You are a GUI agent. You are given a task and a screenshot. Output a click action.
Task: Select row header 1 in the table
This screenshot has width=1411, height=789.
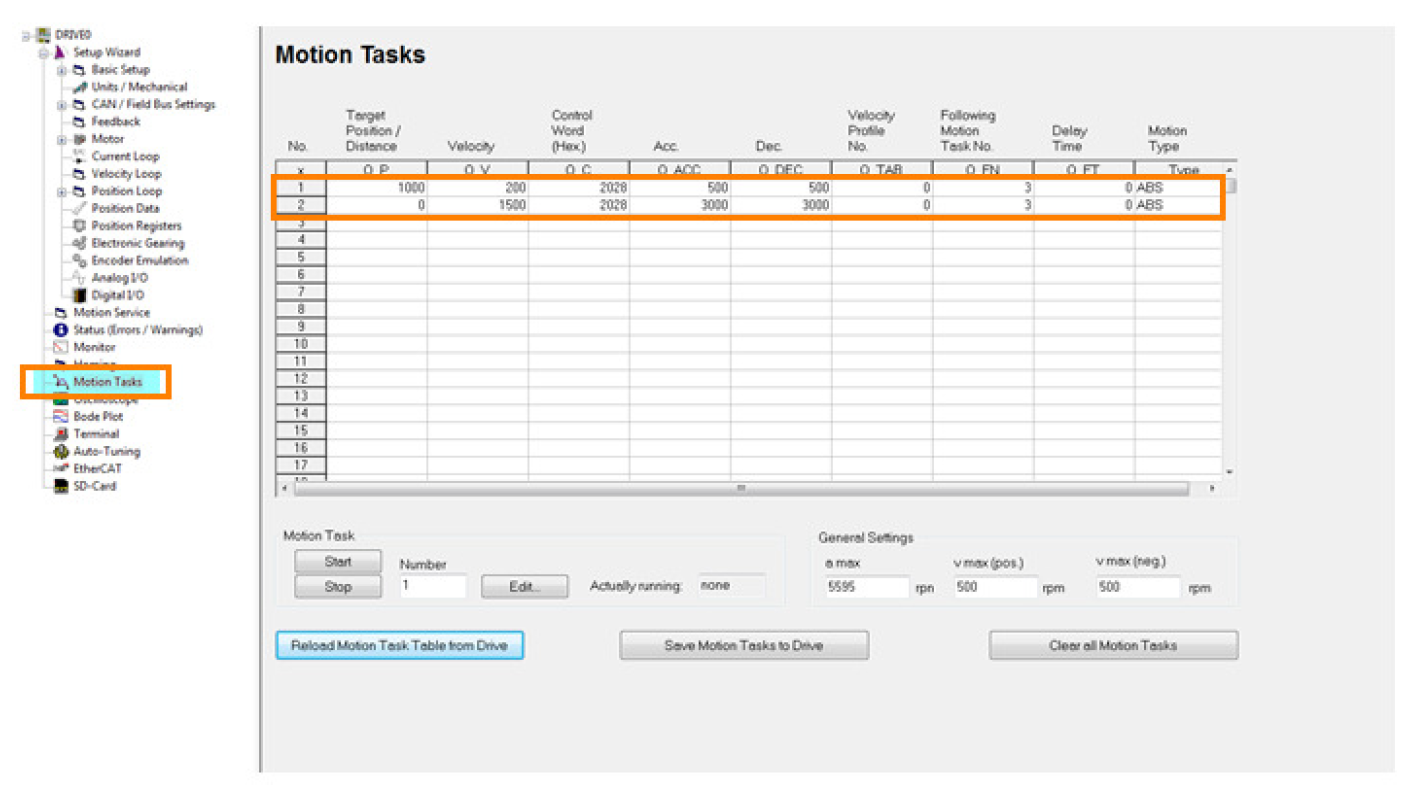(301, 187)
